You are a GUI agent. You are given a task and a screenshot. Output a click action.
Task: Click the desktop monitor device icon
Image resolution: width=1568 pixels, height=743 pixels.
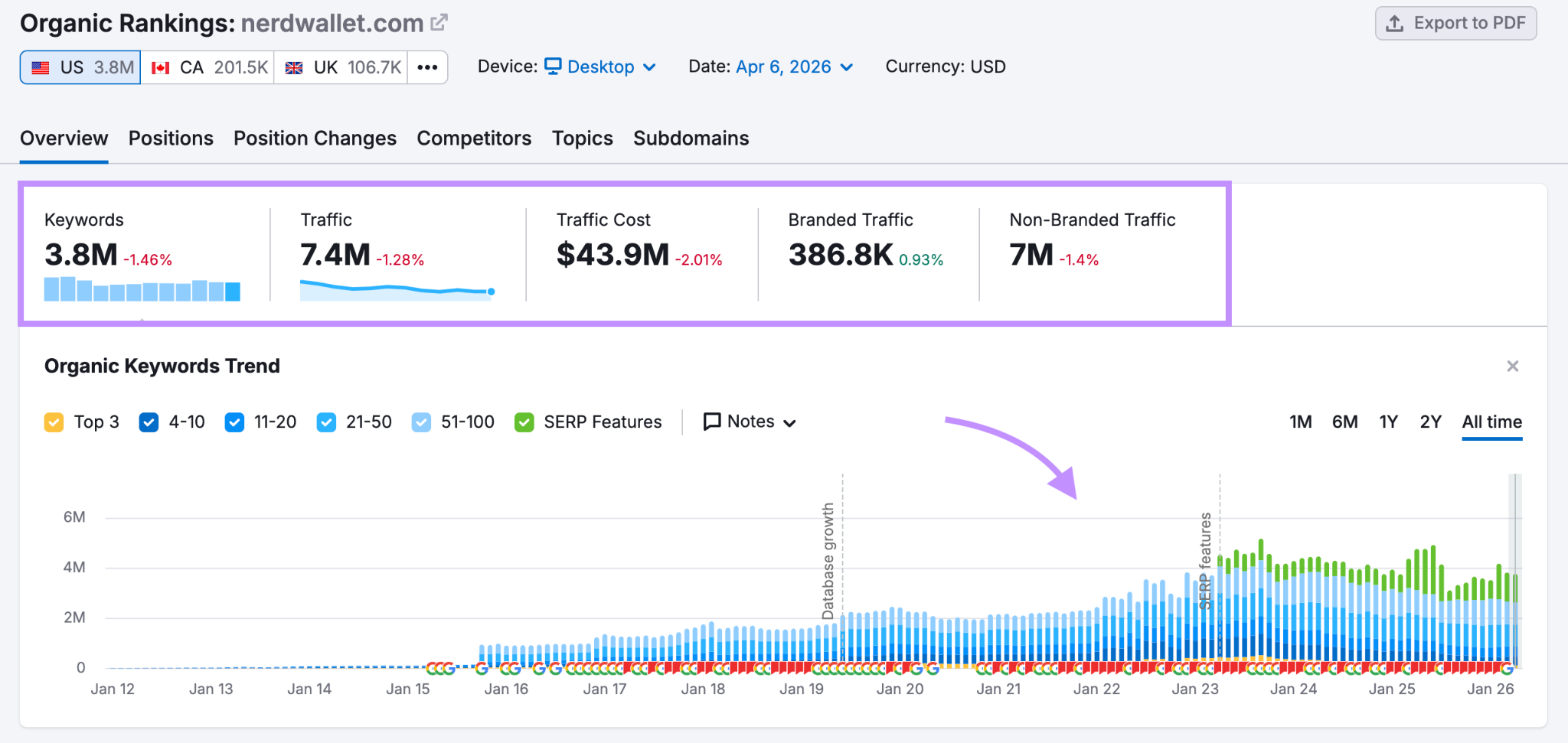pos(553,66)
